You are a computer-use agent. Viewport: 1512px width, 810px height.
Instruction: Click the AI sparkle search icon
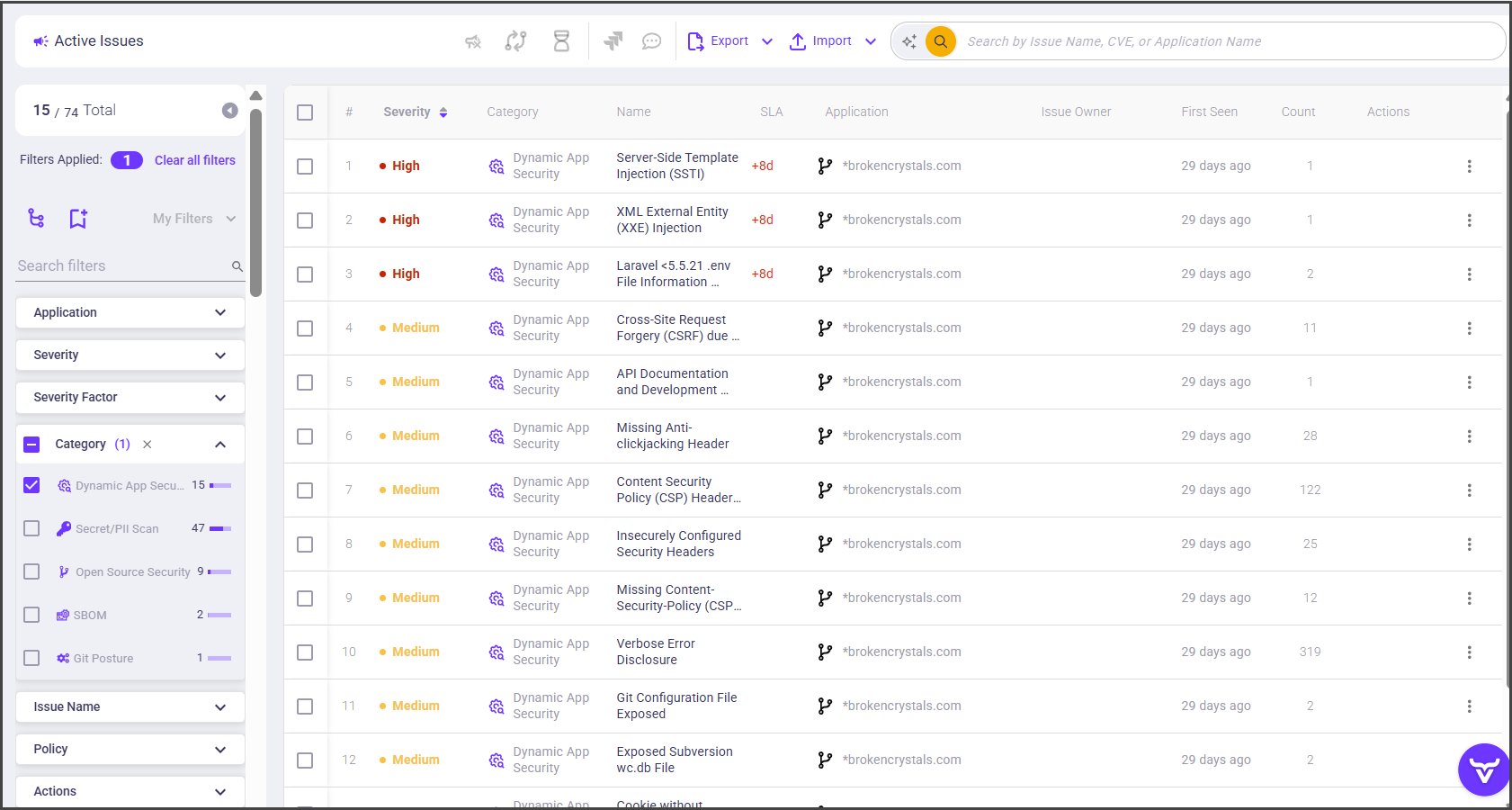click(x=909, y=41)
